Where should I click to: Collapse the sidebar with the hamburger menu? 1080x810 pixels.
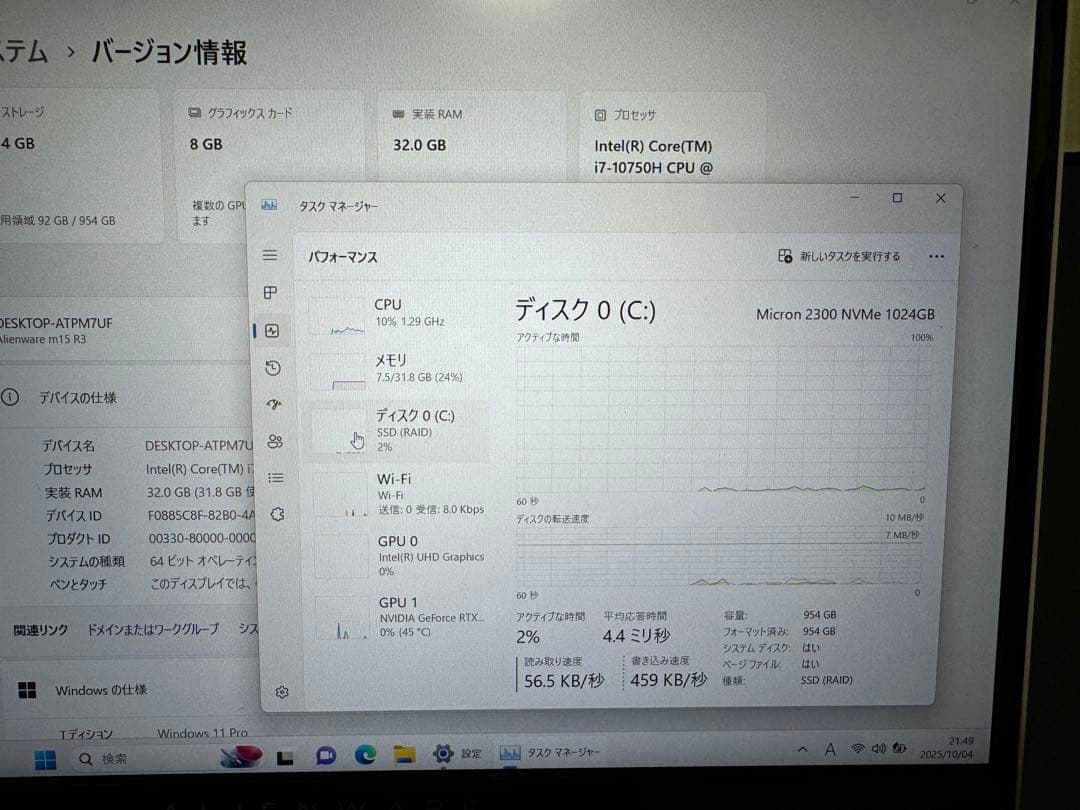(269, 255)
